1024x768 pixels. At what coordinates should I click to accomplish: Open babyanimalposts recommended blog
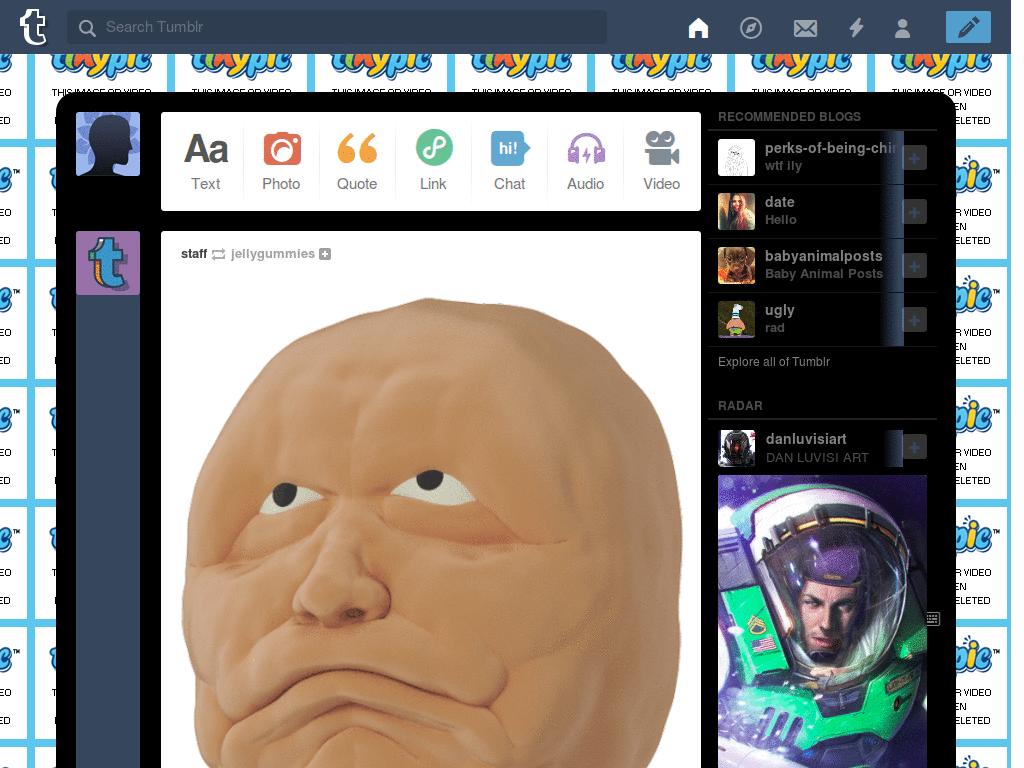(x=824, y=257)
